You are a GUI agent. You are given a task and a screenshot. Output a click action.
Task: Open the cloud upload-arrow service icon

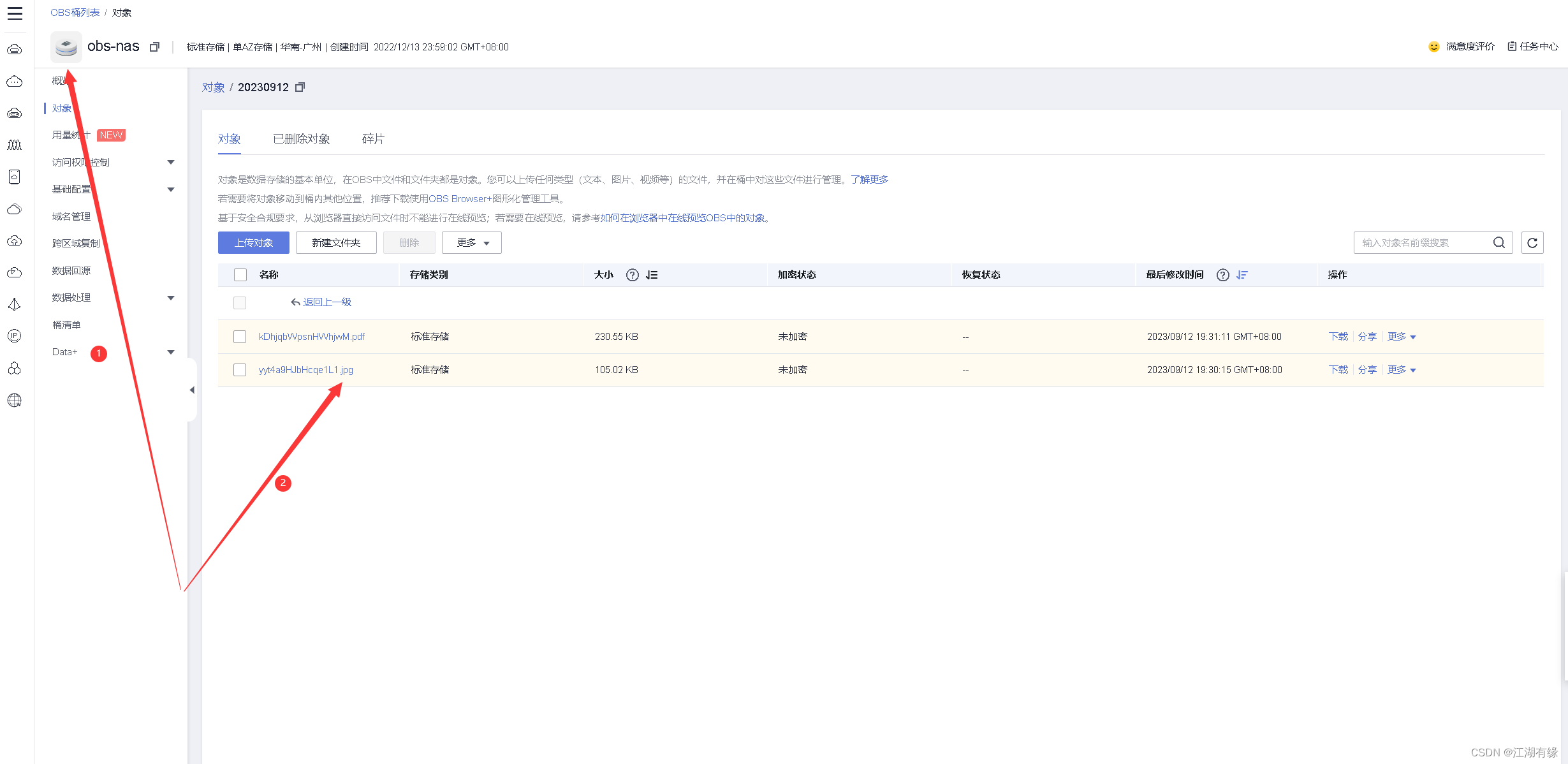[15, 240]
